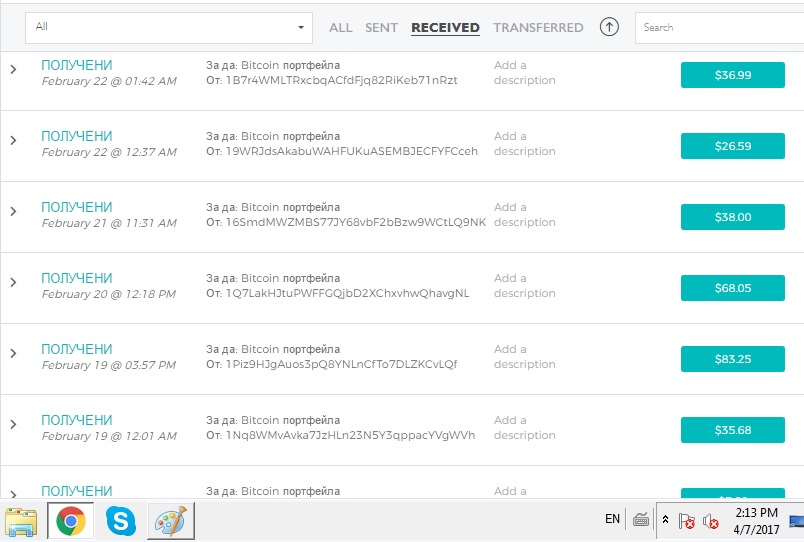The width and height of the screenshot is (804, 542).
Task: Open the on-screen keyboard tray icon
Action: 640,520
